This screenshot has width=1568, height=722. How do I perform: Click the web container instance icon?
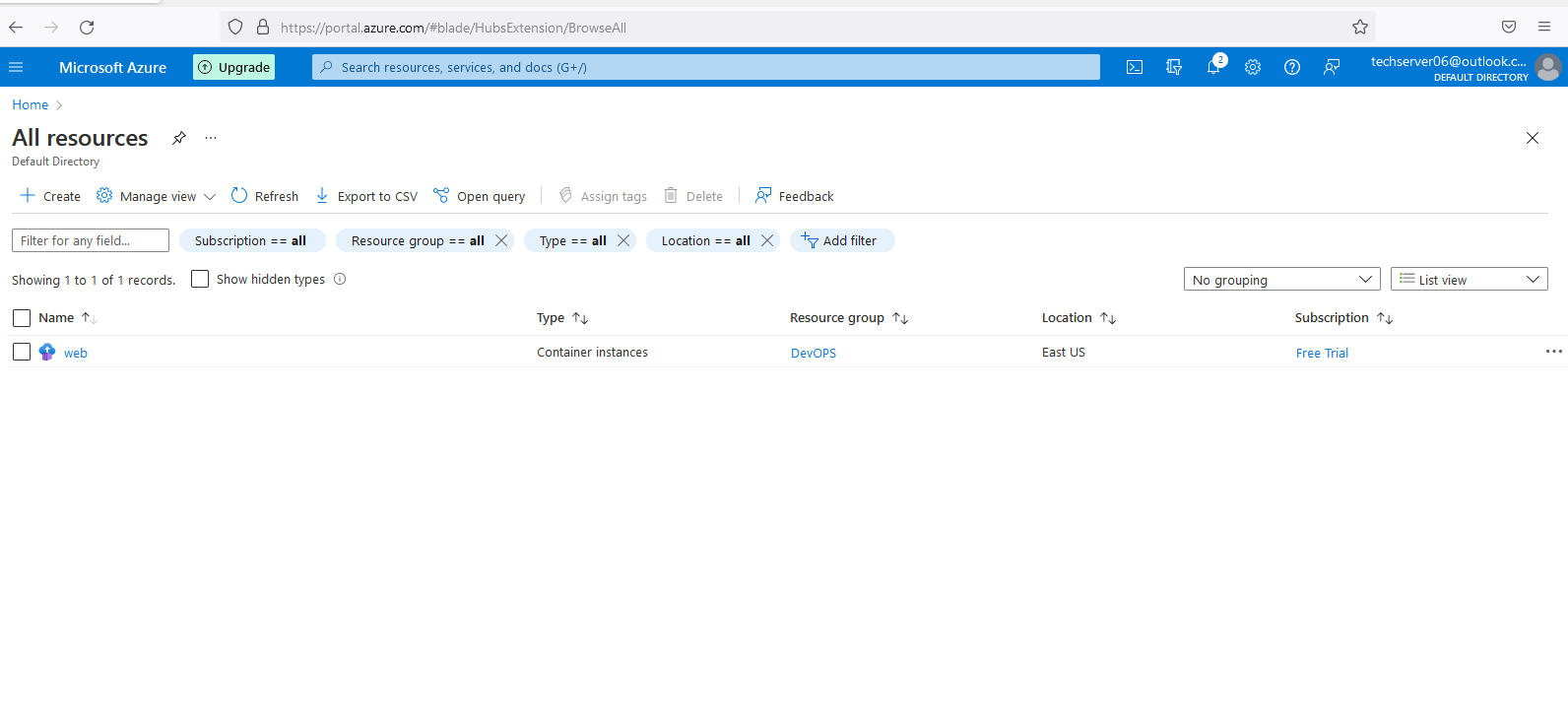pyautogui.click(x=47, y=352)
